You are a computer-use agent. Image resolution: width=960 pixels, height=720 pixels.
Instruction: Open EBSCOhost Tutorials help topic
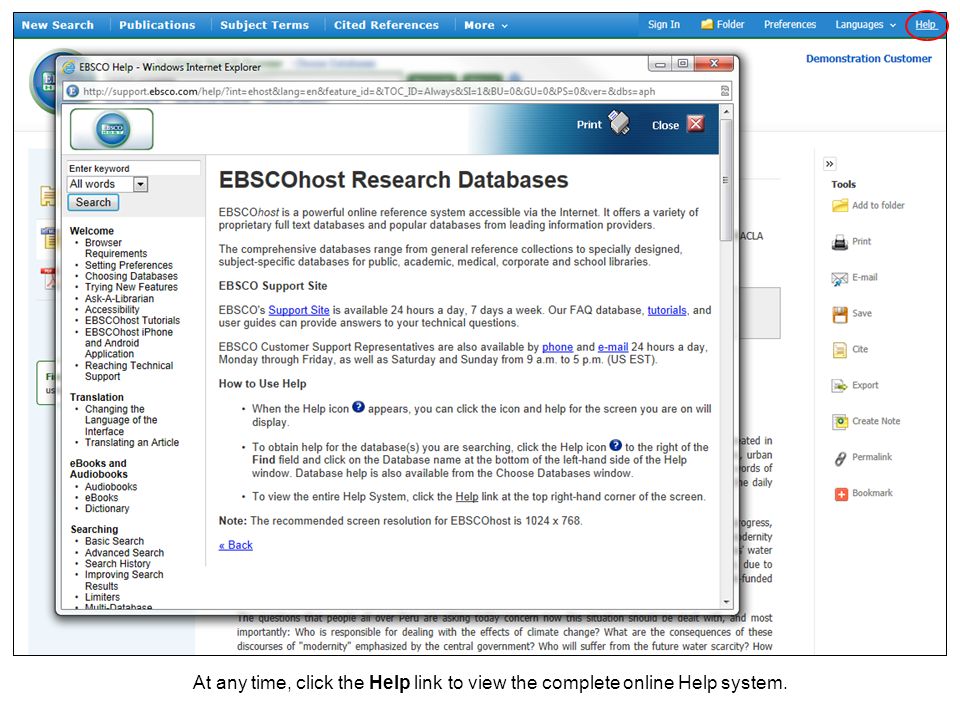point(132,320)
